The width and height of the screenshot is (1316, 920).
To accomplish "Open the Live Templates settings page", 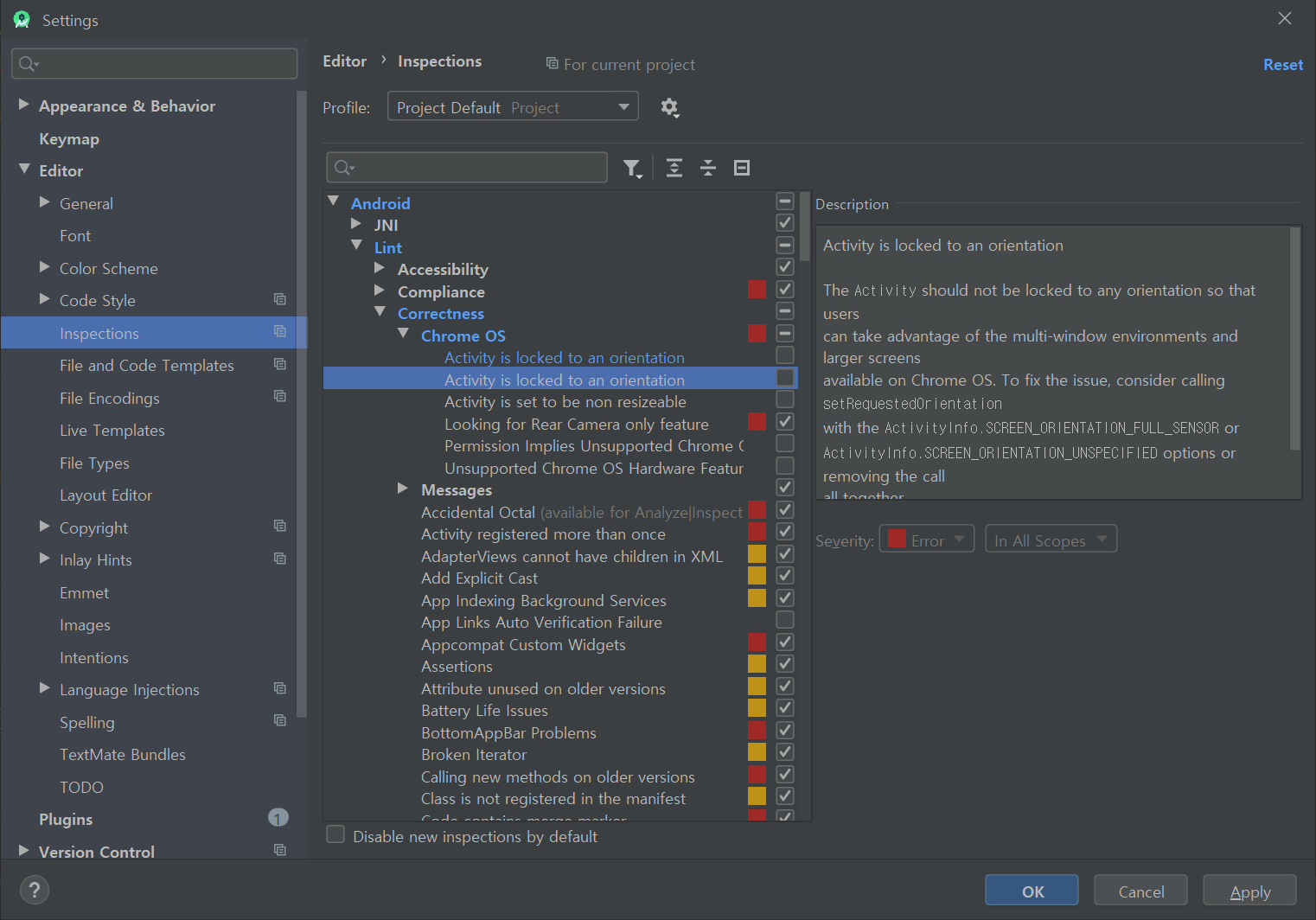I will 112,431.
